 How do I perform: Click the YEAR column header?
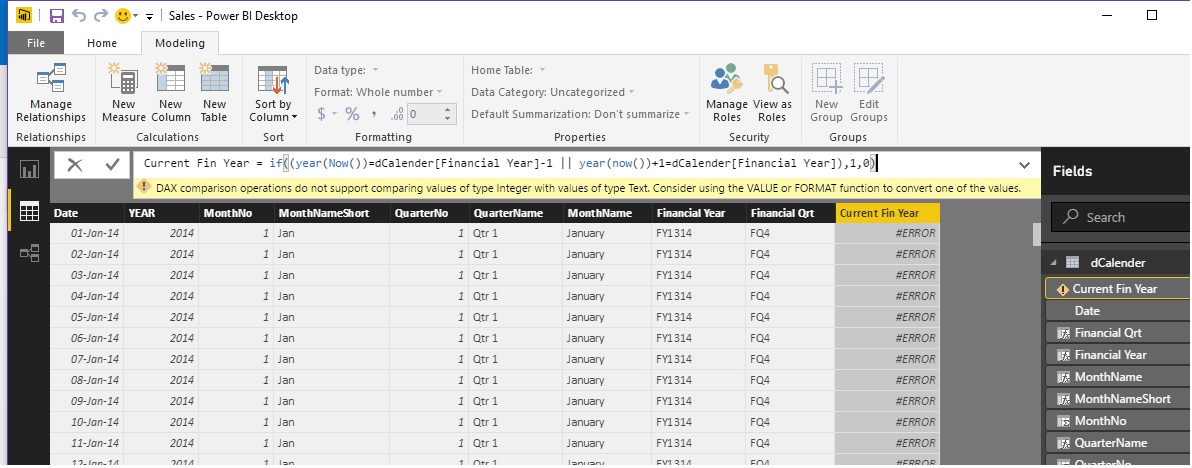point(161,213)
